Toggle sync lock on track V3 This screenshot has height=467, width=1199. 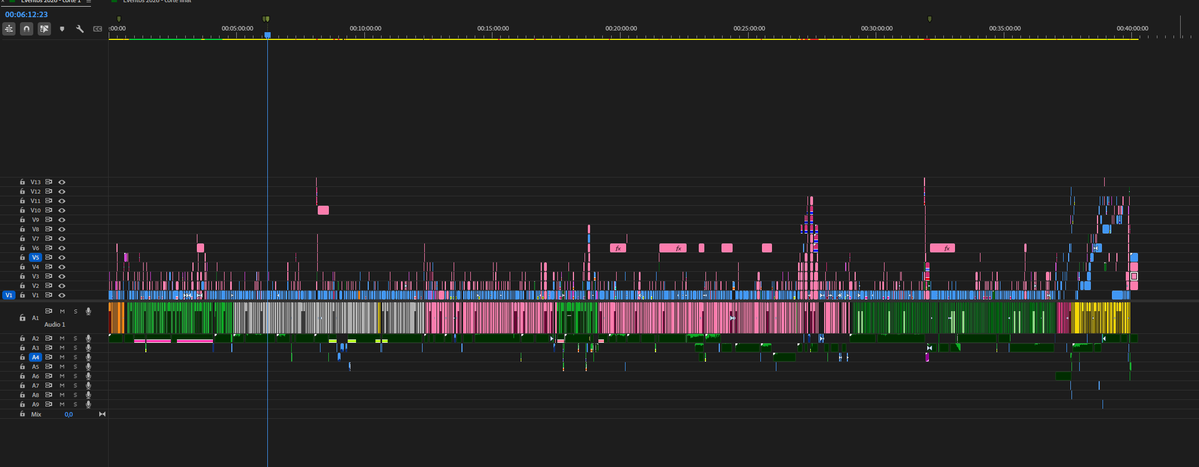click(49, 276)
